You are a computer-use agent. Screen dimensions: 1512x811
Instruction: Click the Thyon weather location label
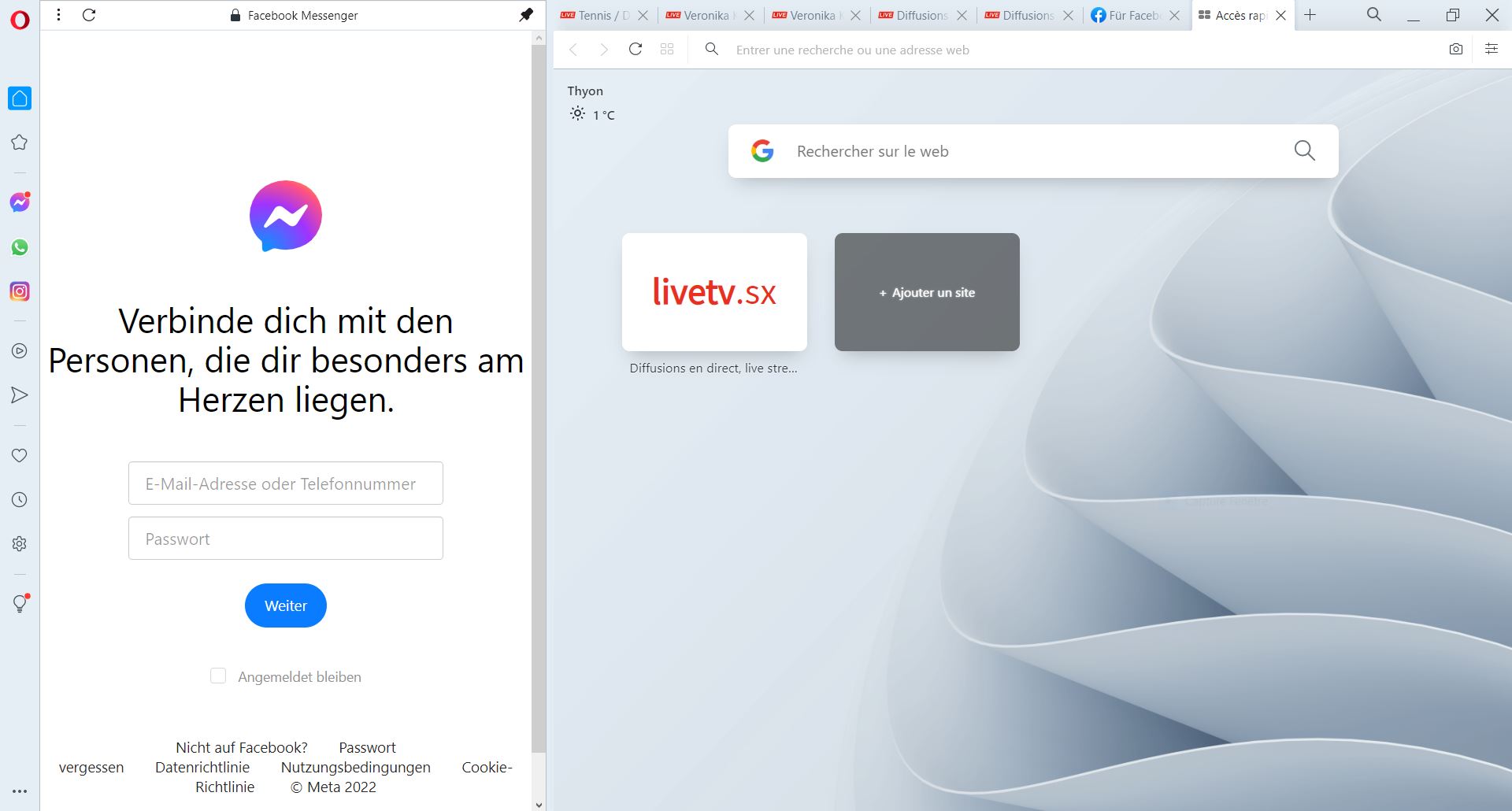click(x=585, y=91)
